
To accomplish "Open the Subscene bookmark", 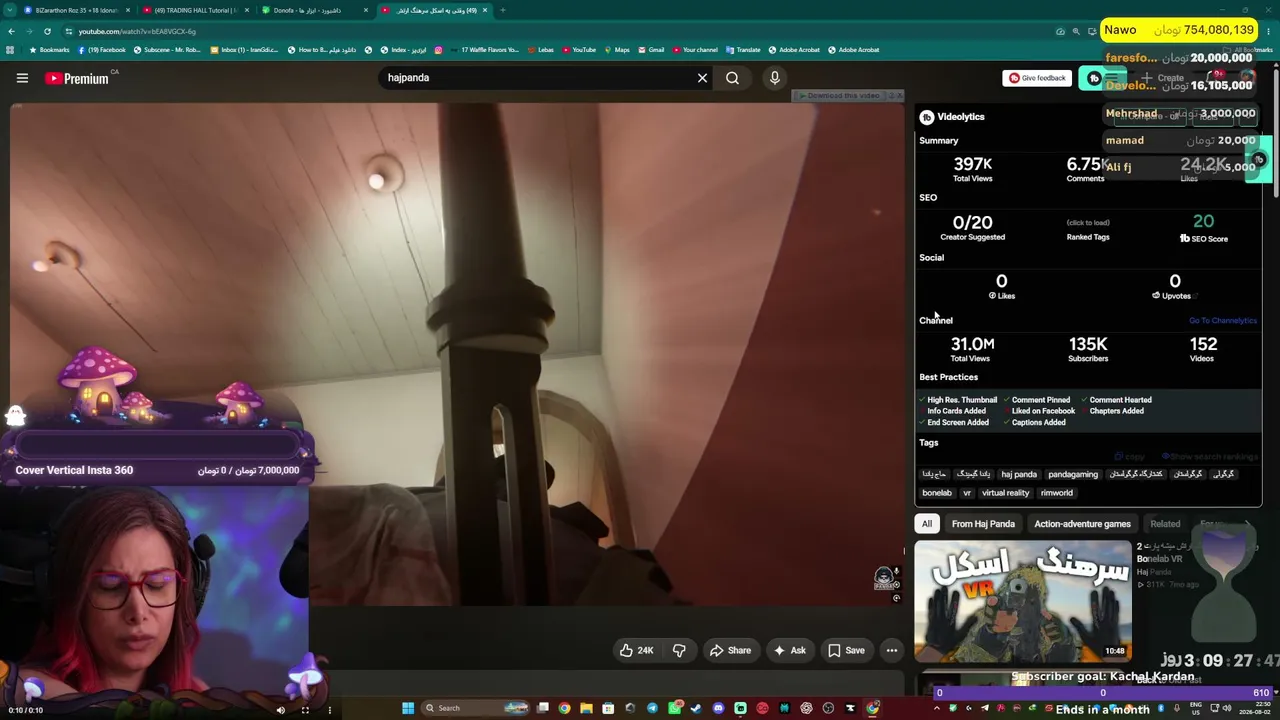I will [x=167, y=50].
